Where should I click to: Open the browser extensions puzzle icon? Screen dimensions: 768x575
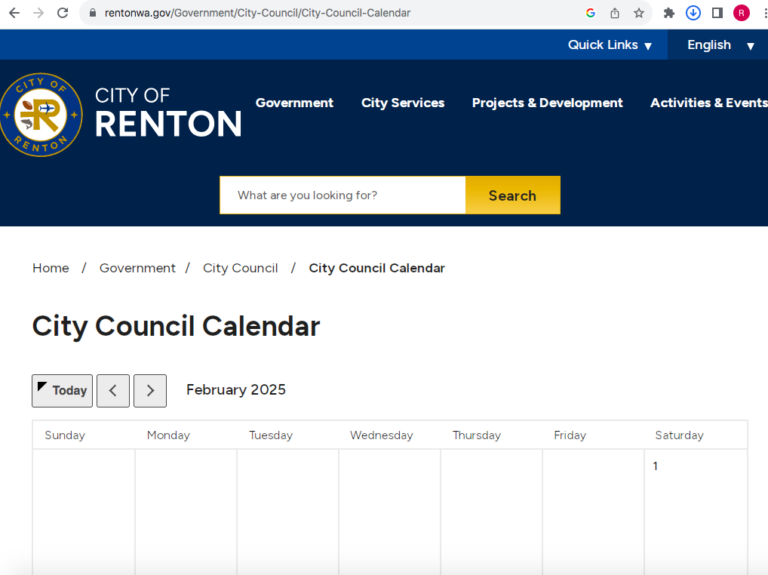tap(669, 13)
